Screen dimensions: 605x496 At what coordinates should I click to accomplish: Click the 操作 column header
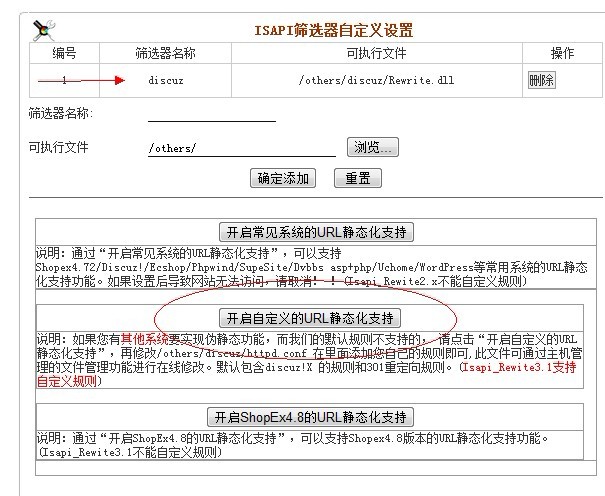[x=562, y=52]
